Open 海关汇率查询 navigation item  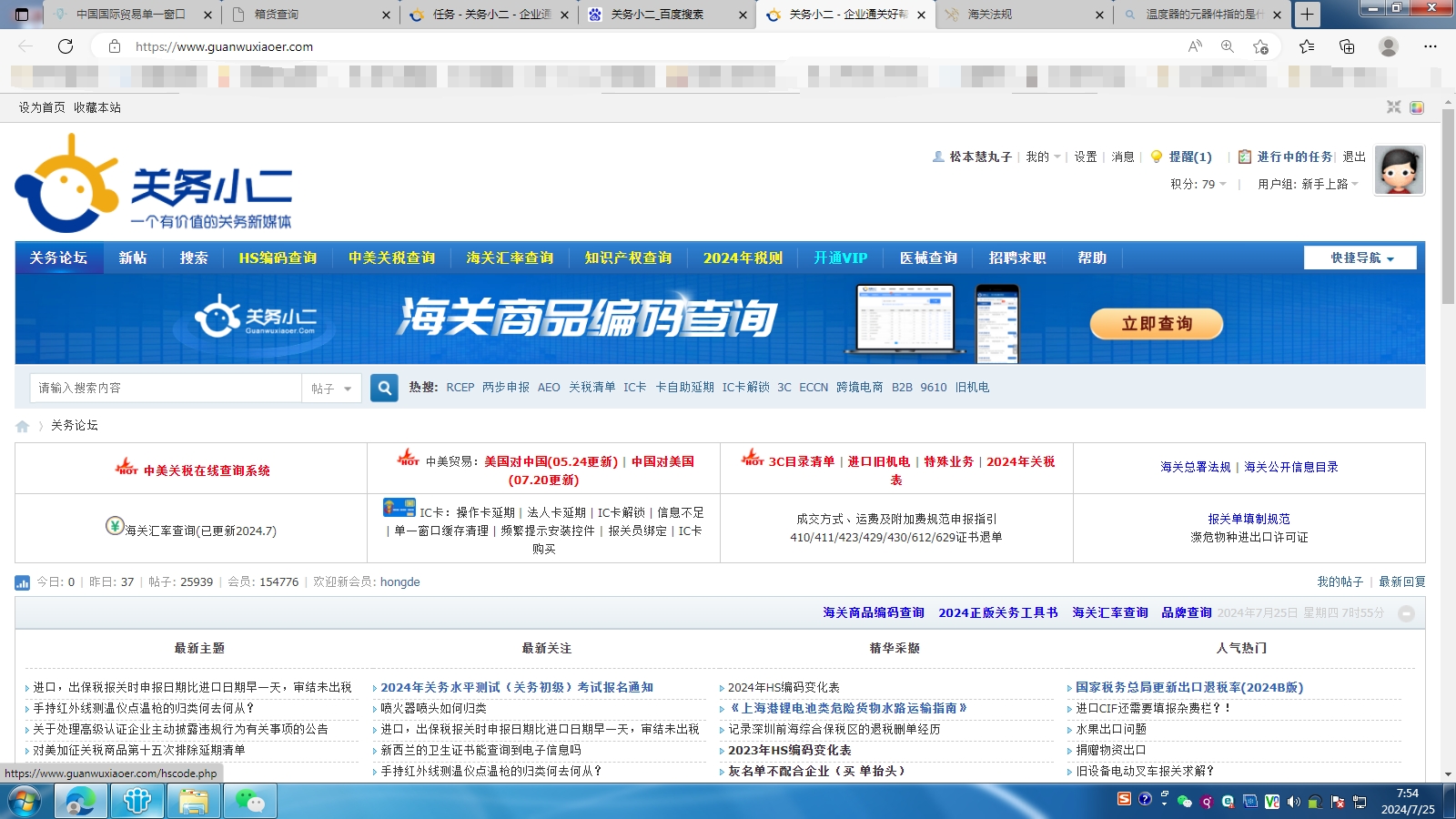(x=510, y=258)
